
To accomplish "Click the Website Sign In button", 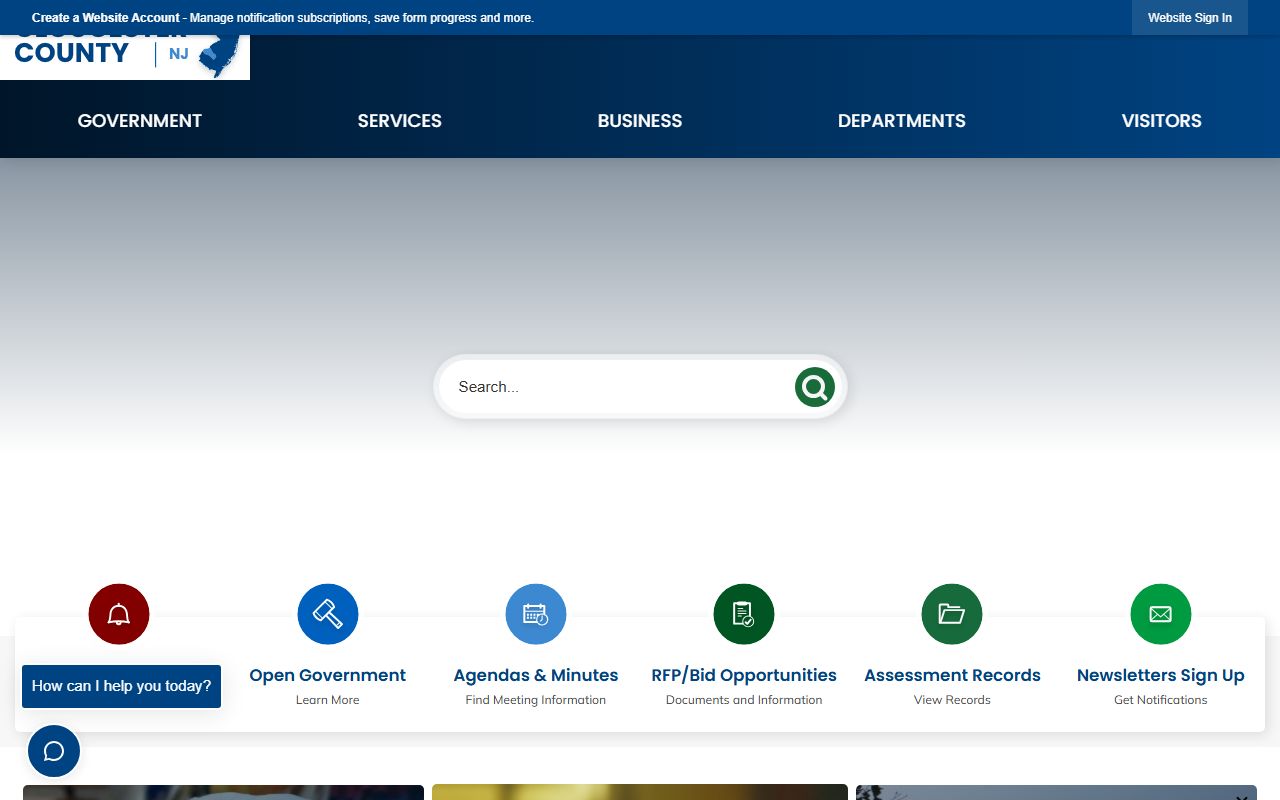I will coord(1189,18).
